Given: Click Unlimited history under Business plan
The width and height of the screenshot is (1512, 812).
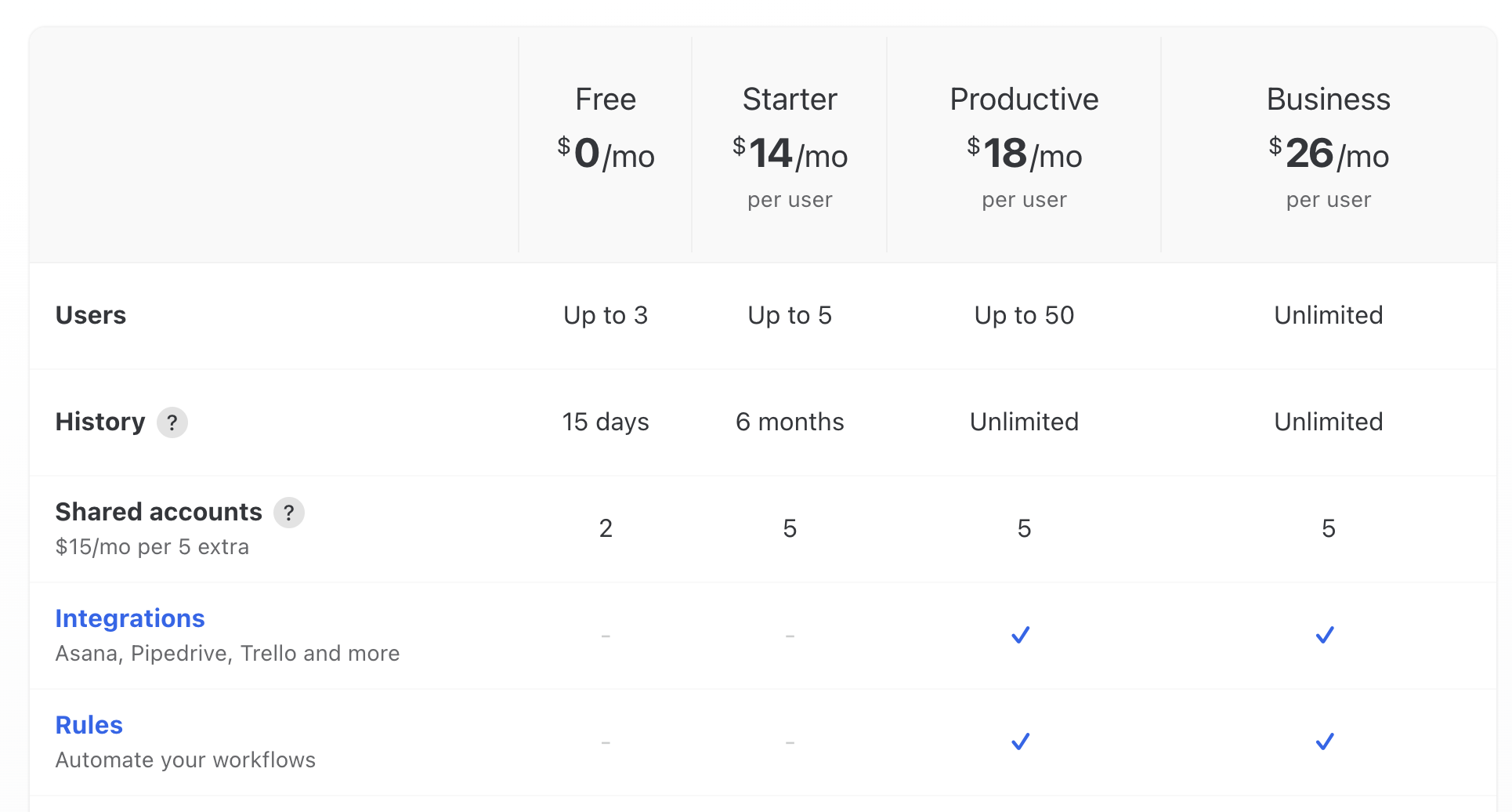Looking at the screenshot, I should tap(1328, 422).
